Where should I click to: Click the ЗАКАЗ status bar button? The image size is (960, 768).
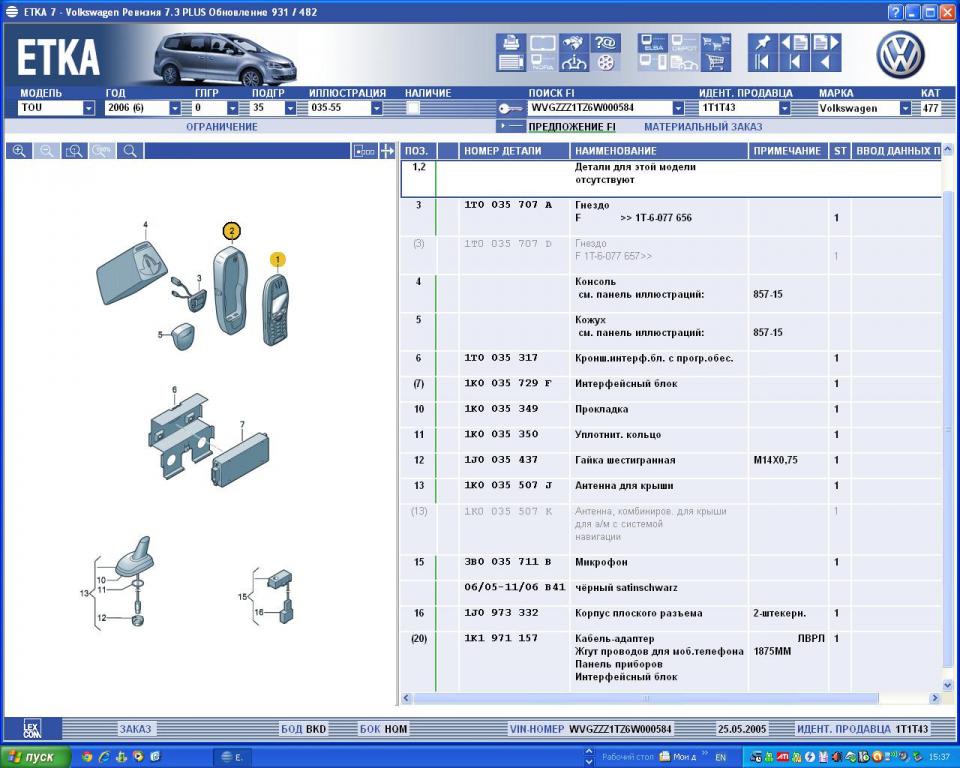135,729
